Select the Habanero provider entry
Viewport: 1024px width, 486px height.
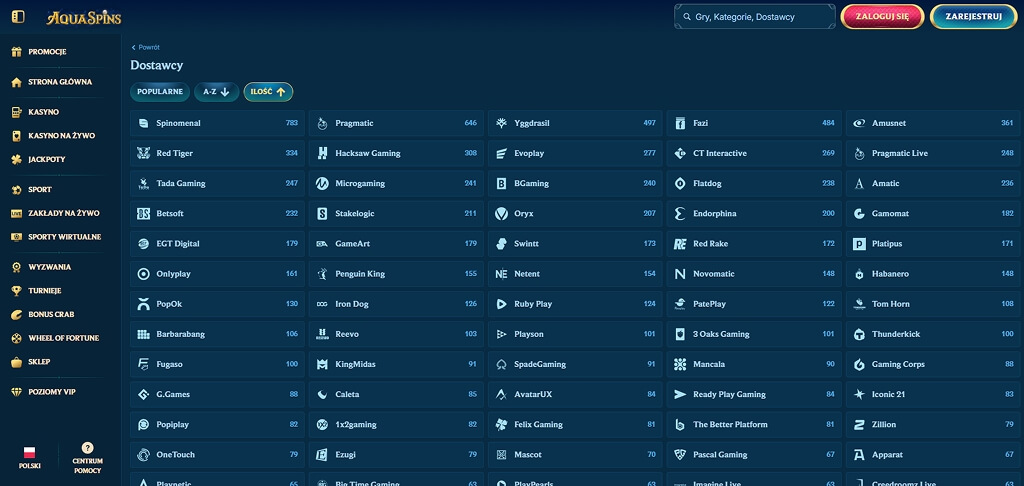[x=933, y=274]
